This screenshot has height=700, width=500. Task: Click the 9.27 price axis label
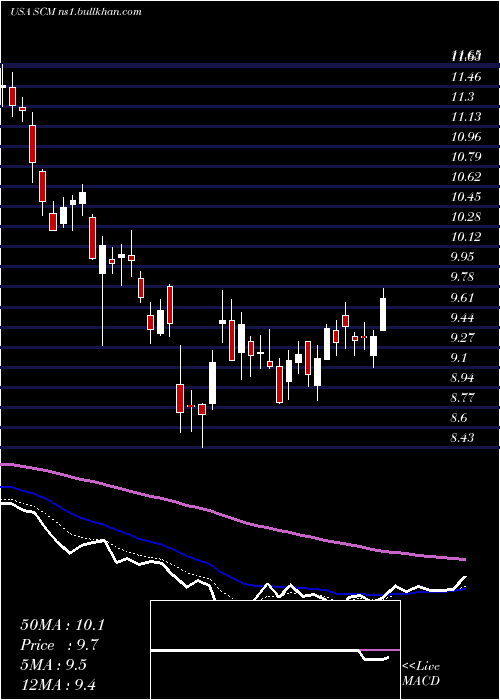pos(462,338)
